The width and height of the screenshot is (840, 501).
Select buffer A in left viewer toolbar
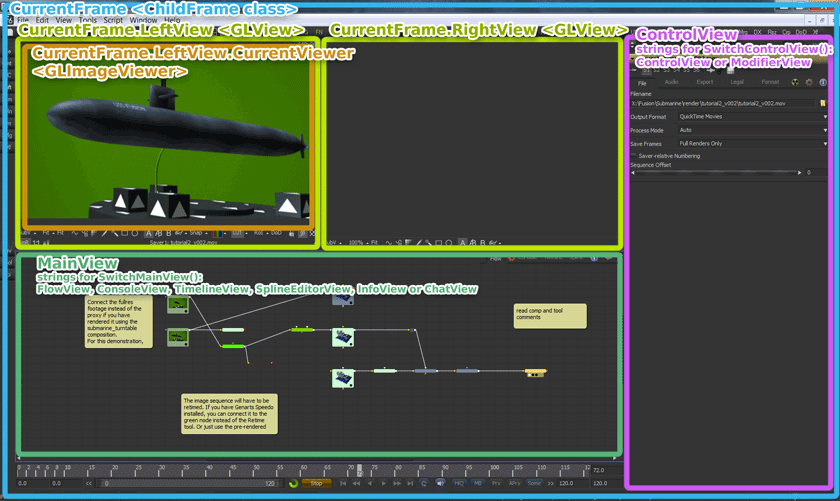pyautogui.click(x=148, y=234)
